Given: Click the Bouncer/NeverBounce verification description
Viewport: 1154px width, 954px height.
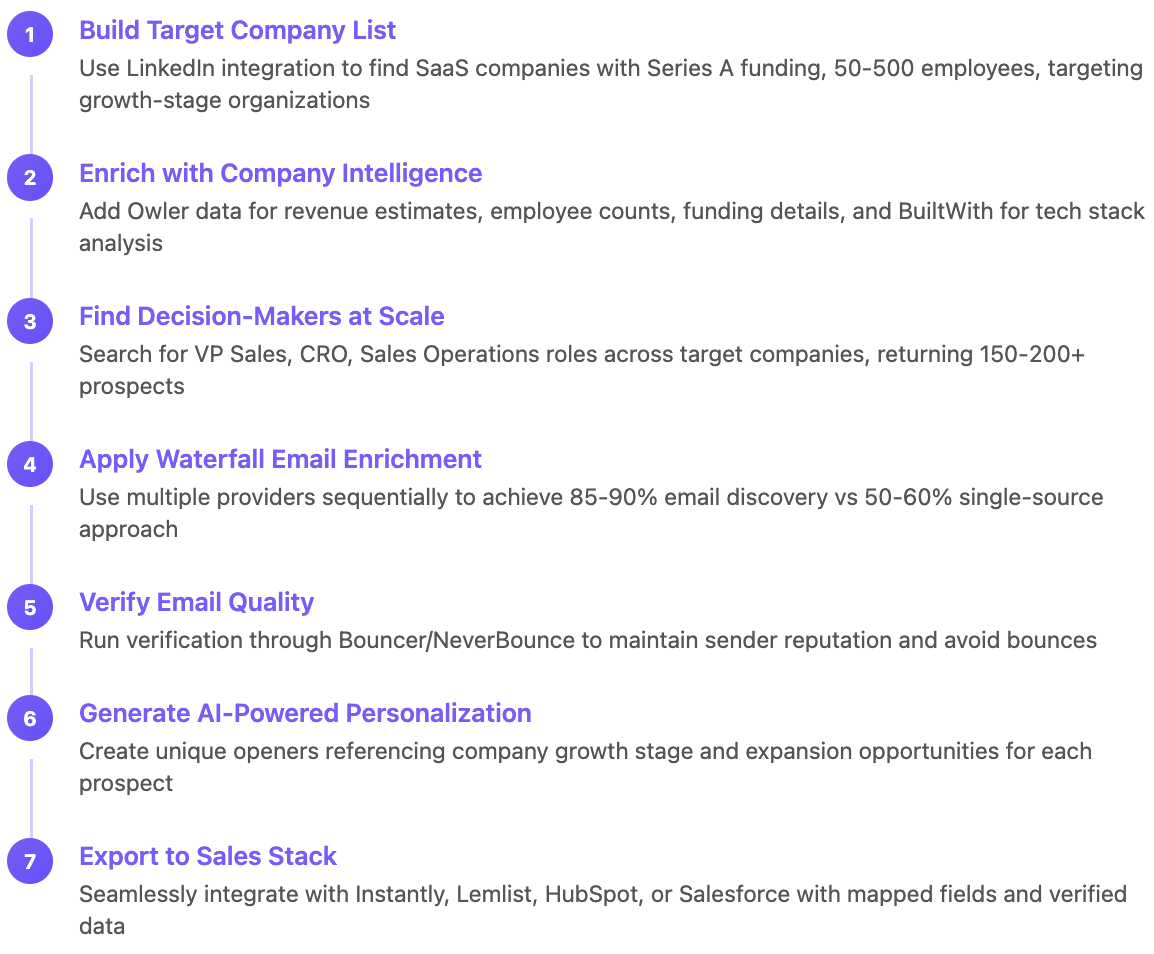Looking at the screenshot, I should 587,640.
